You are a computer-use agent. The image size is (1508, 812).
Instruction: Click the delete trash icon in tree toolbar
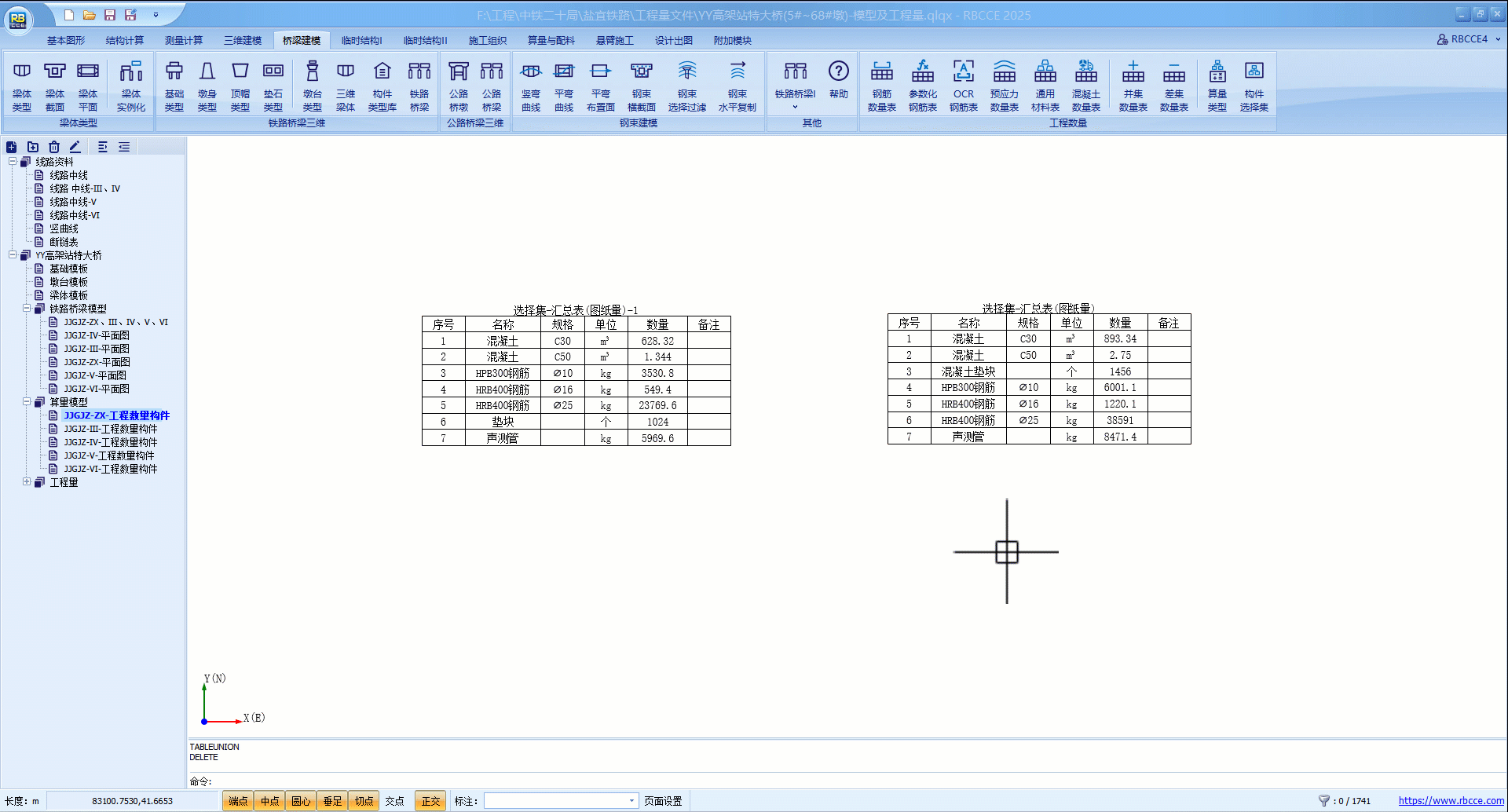coord(54,147)
